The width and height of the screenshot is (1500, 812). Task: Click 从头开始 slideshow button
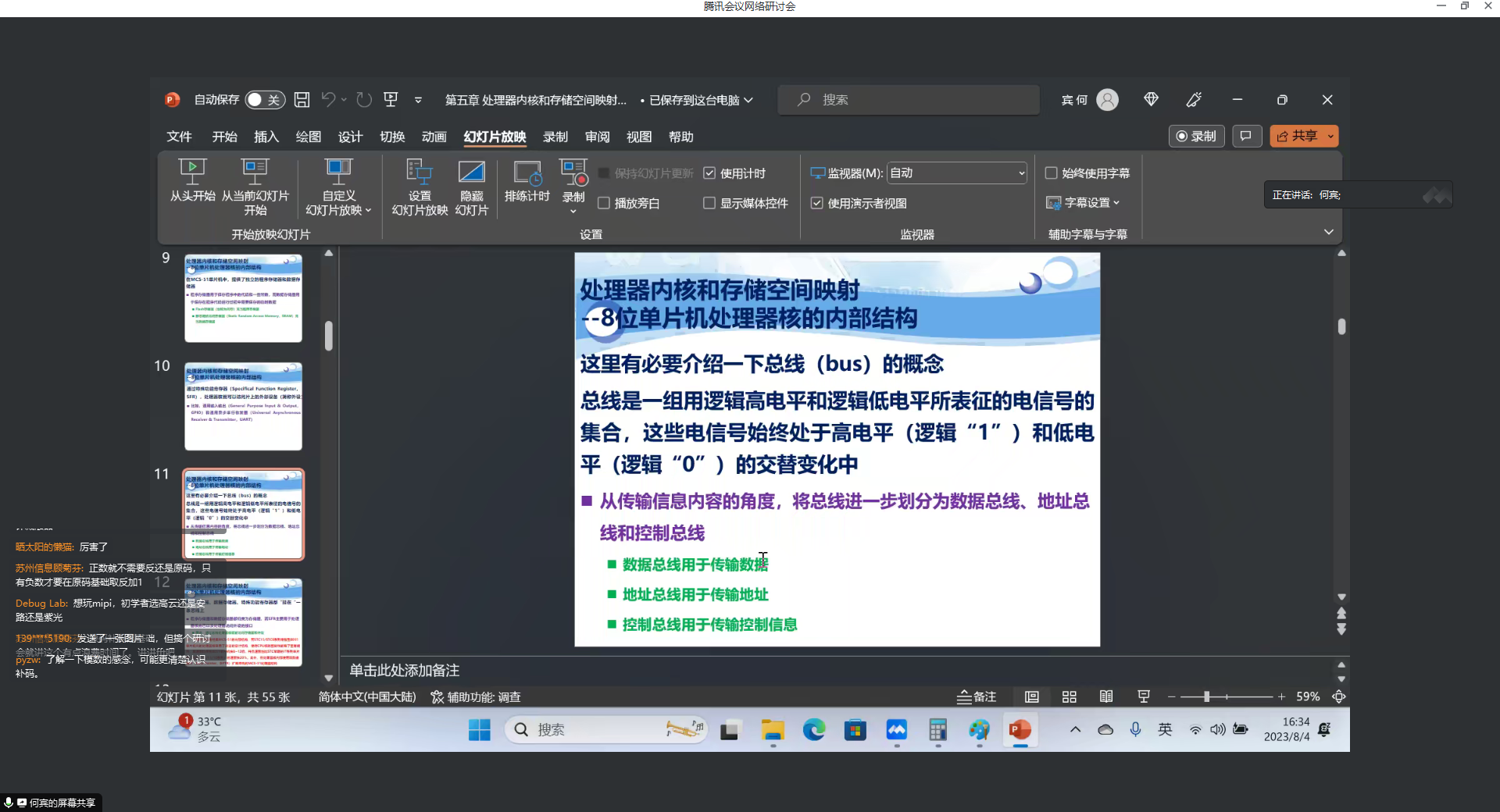192,181
